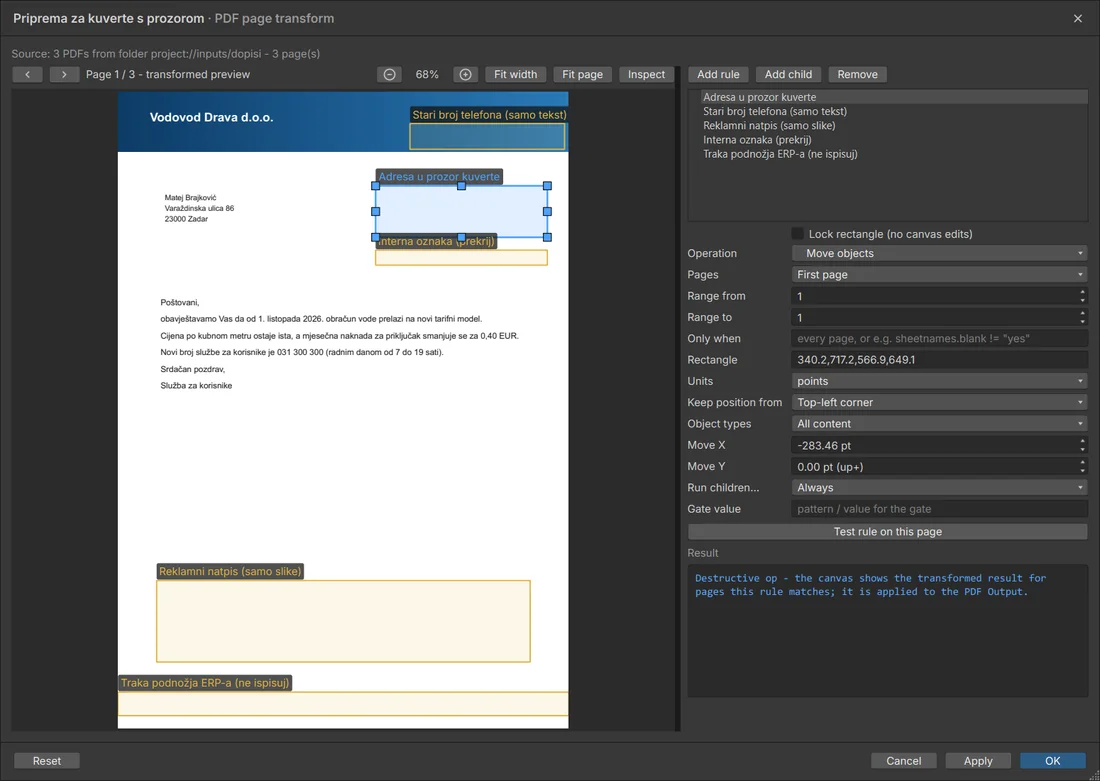Click the Cancel button
This screenshot has width=1100, height=781.
pyautogui.click(x=904, y=761)
